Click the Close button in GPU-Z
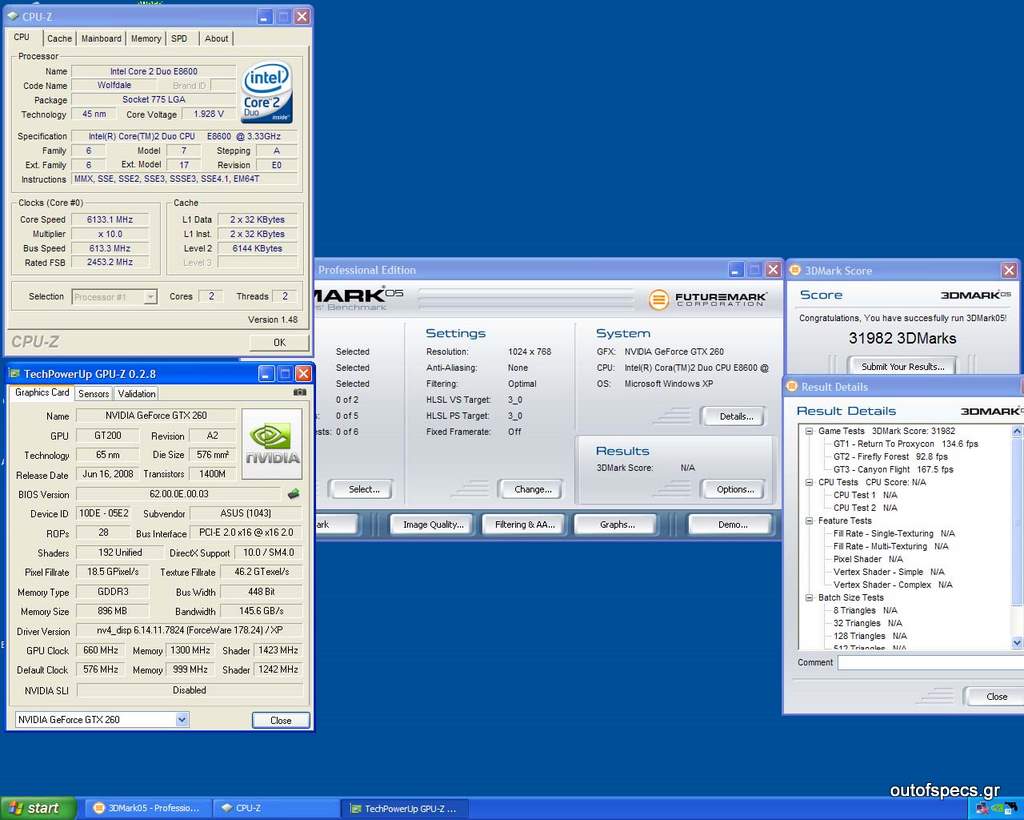 click(x=281, y=720)
